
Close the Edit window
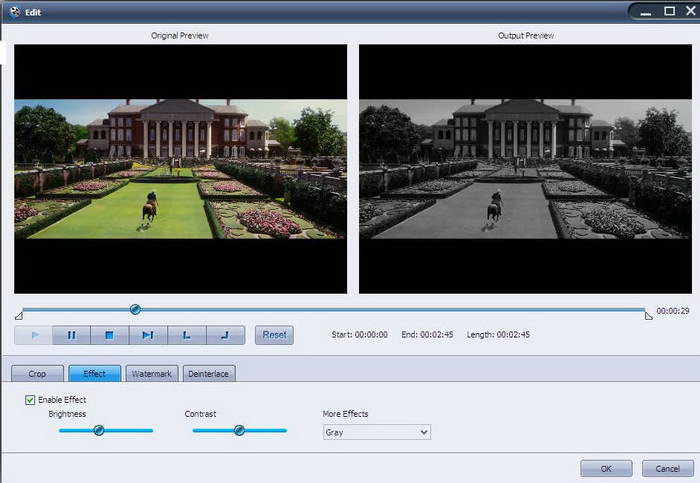(691, 11)
